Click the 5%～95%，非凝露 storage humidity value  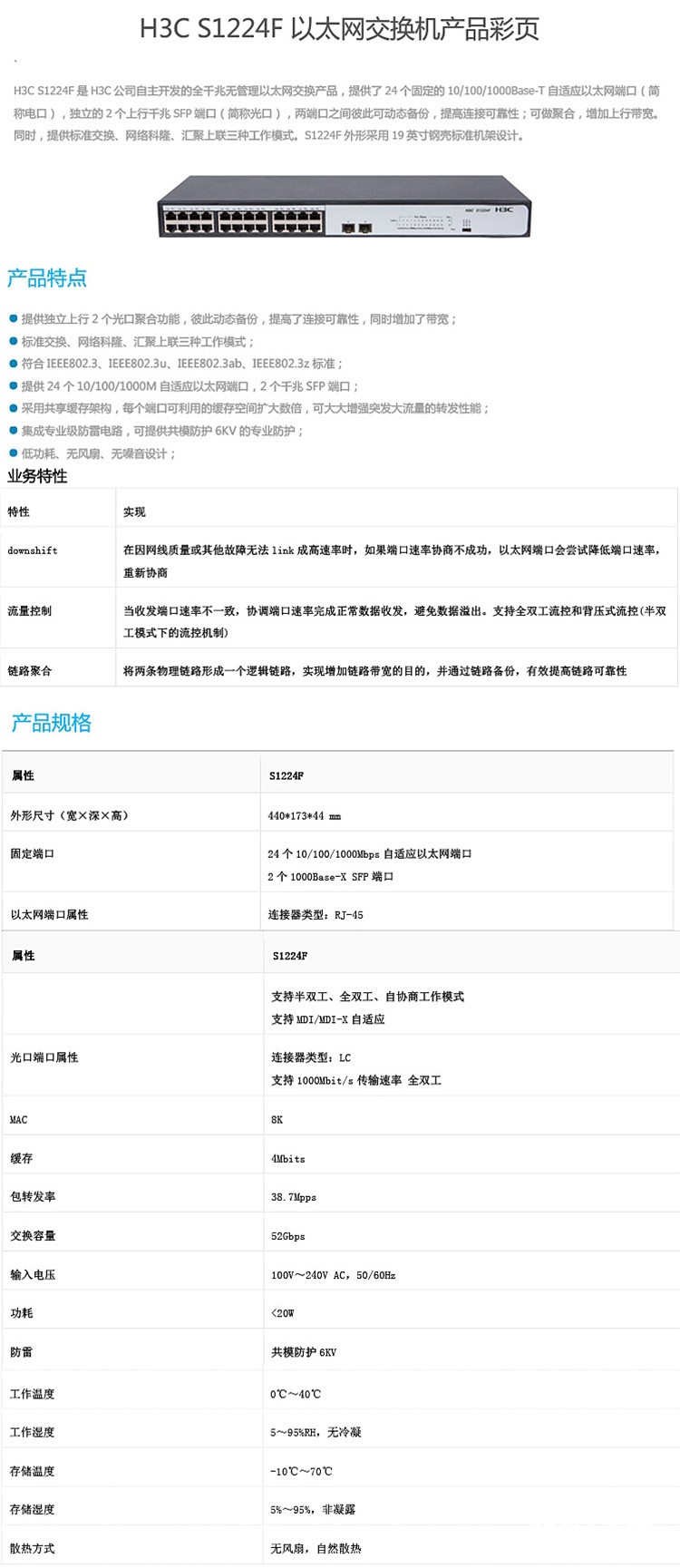pos(313,1509)
